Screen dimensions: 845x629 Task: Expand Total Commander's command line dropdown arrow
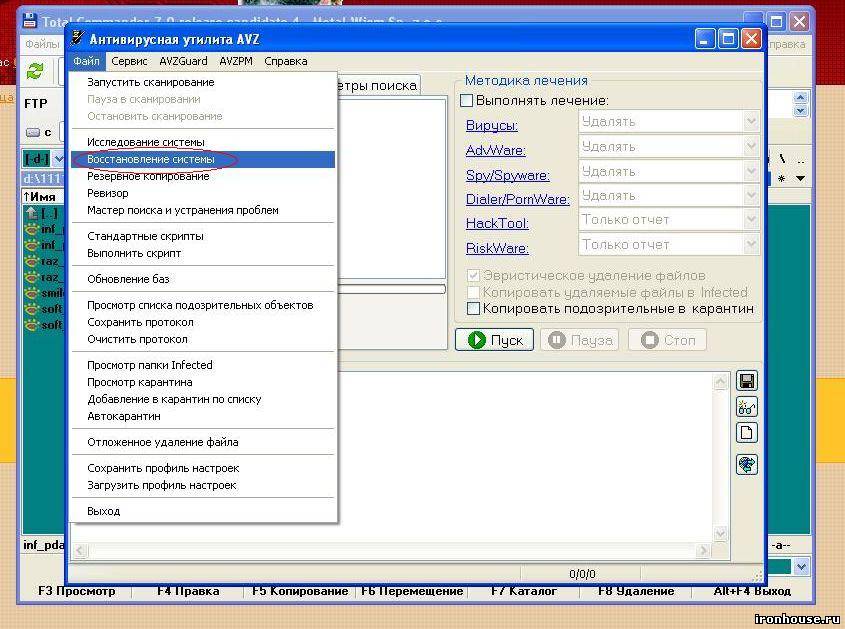click(801, 566)
